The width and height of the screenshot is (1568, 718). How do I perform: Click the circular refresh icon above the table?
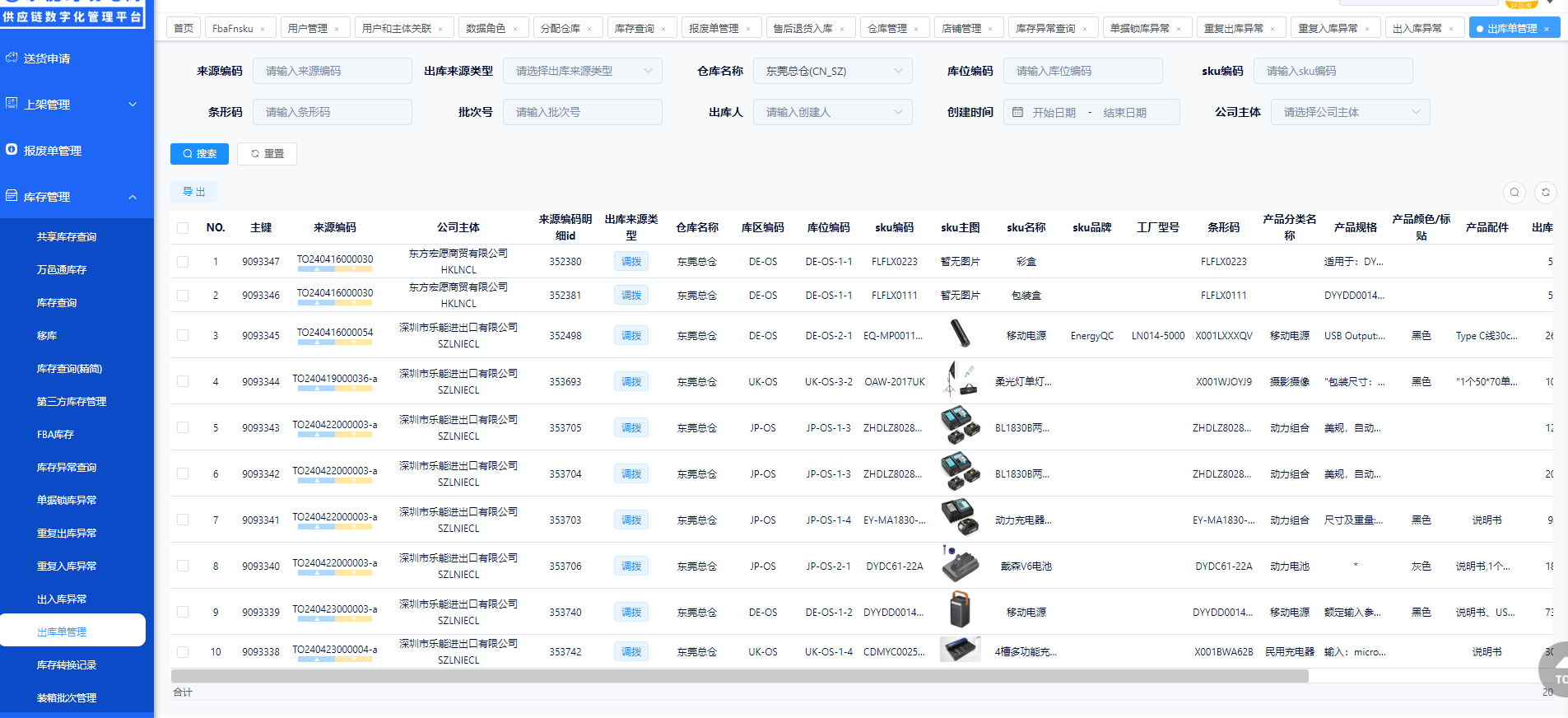(x=1545, y=192)
